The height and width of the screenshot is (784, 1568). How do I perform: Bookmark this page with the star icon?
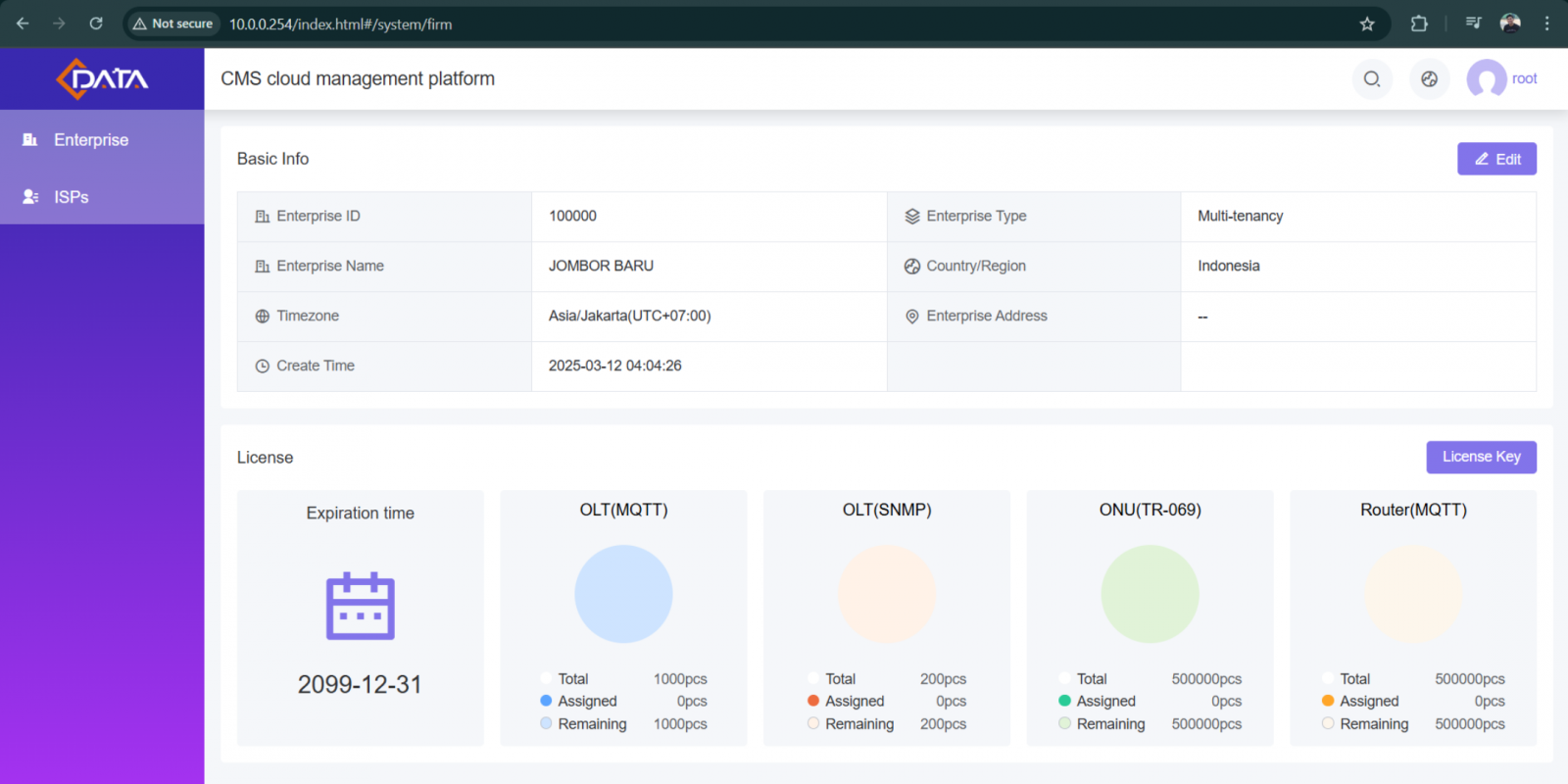tap(1367, 24)
